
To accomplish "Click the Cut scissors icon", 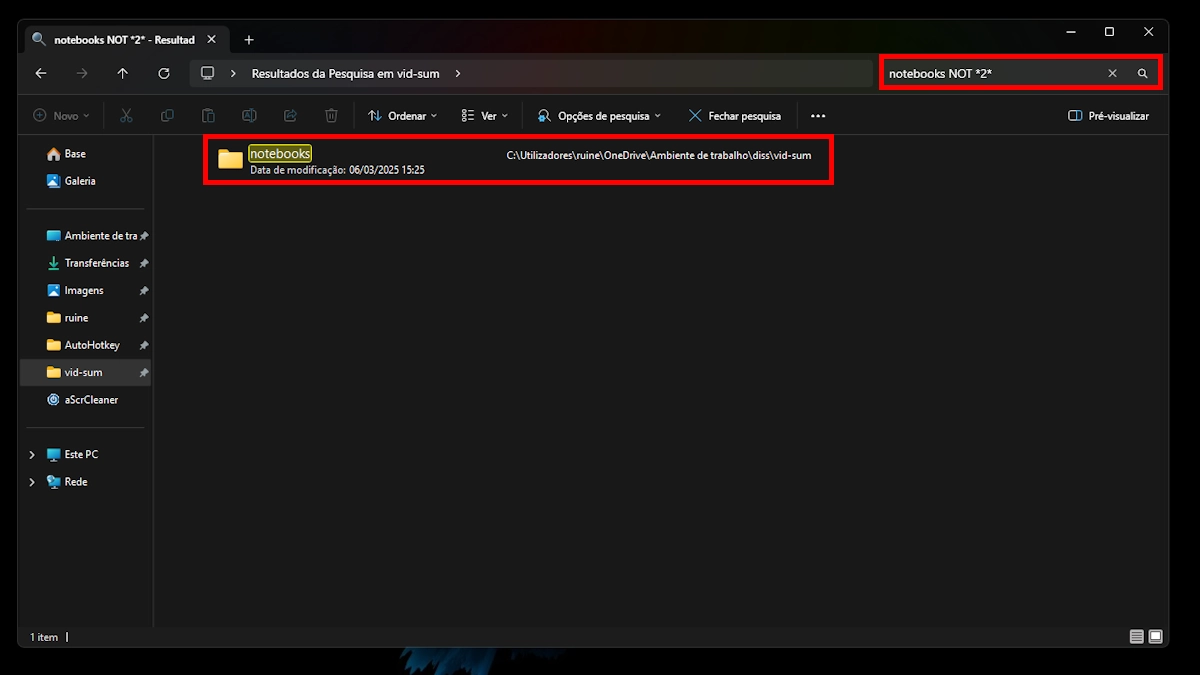I will (x=126, y=116).
